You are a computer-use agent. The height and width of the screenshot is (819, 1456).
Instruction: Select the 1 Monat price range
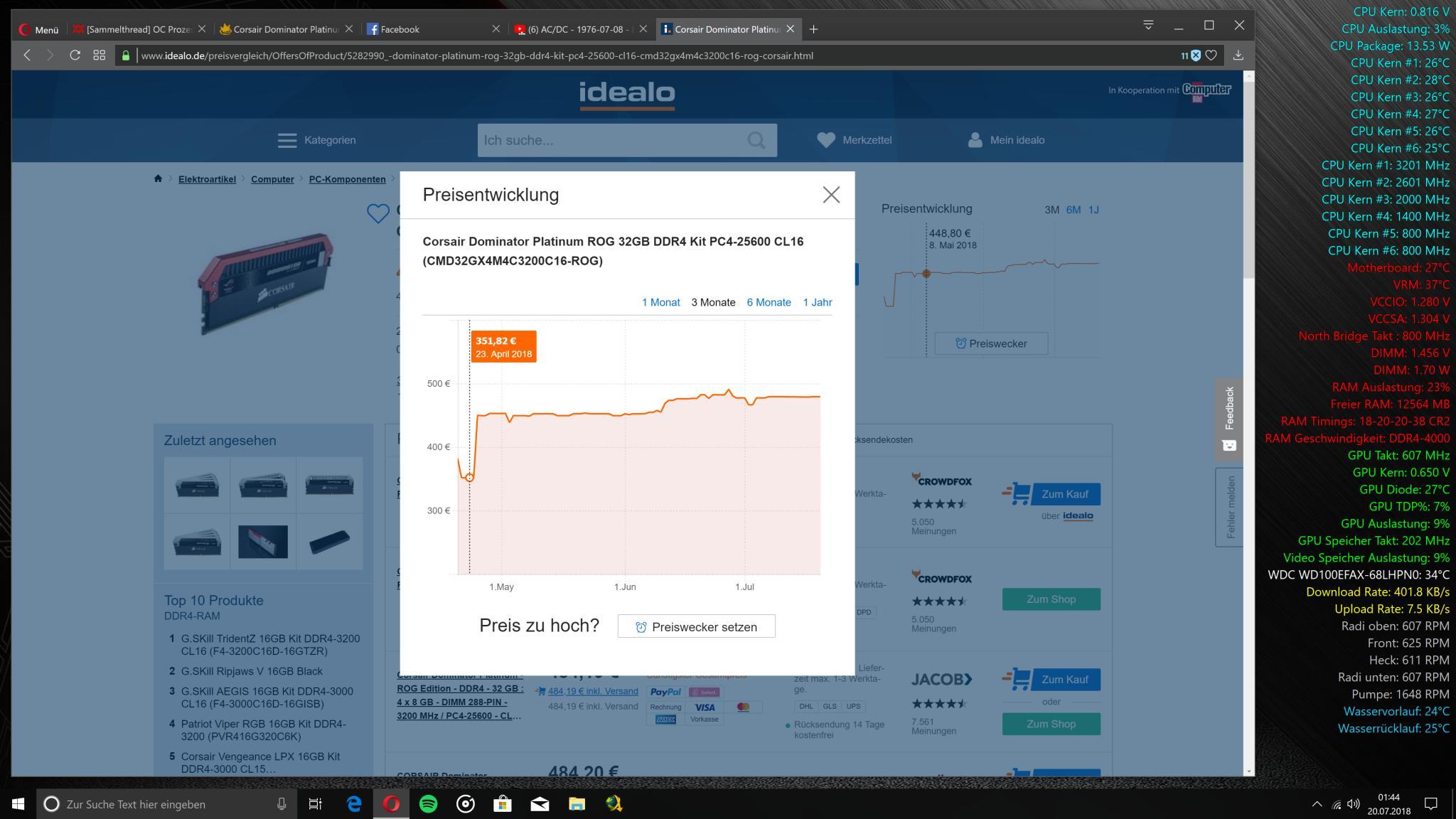(x=660, y=302)
